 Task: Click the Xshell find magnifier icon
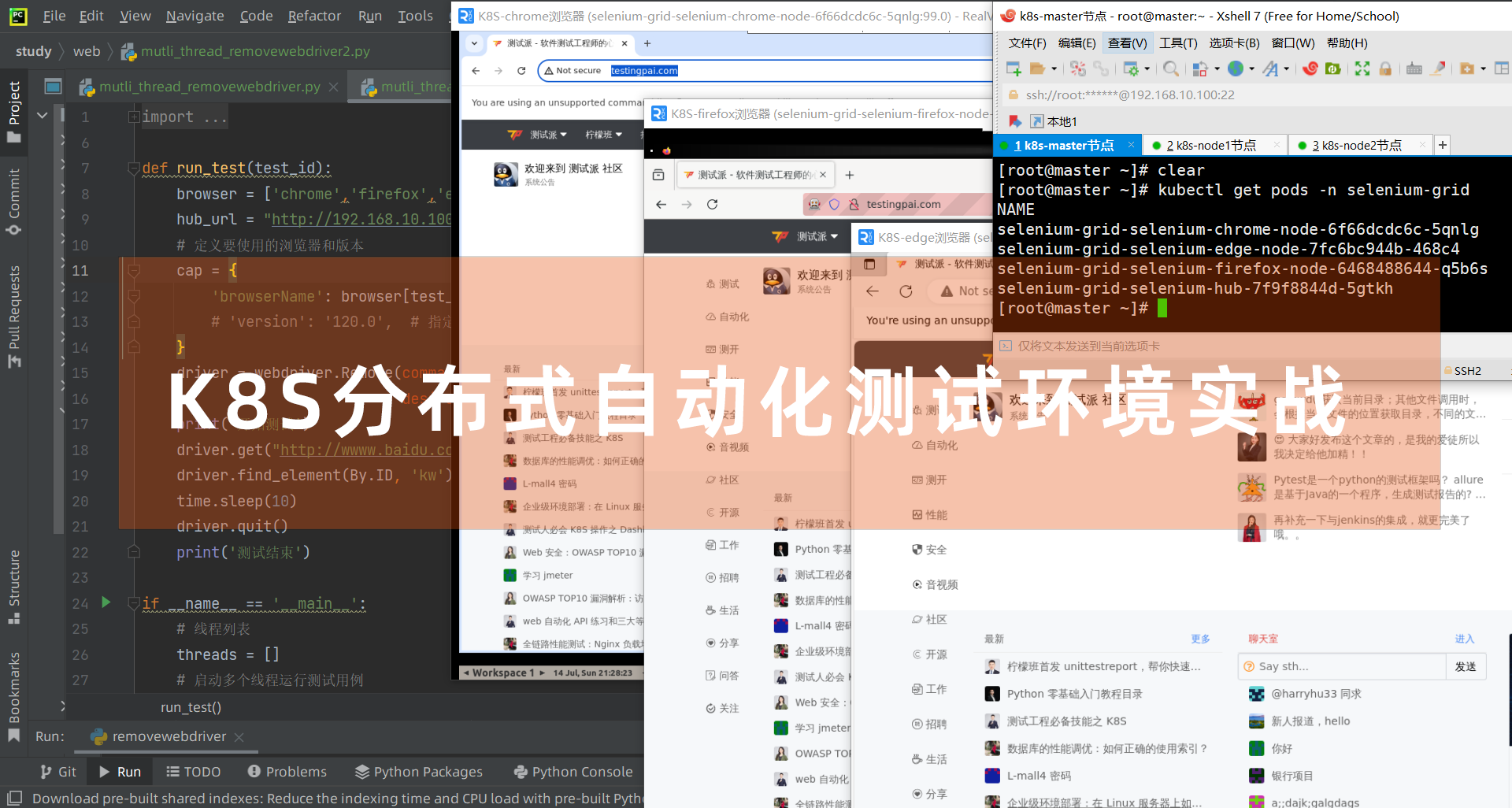[1170, 69]
